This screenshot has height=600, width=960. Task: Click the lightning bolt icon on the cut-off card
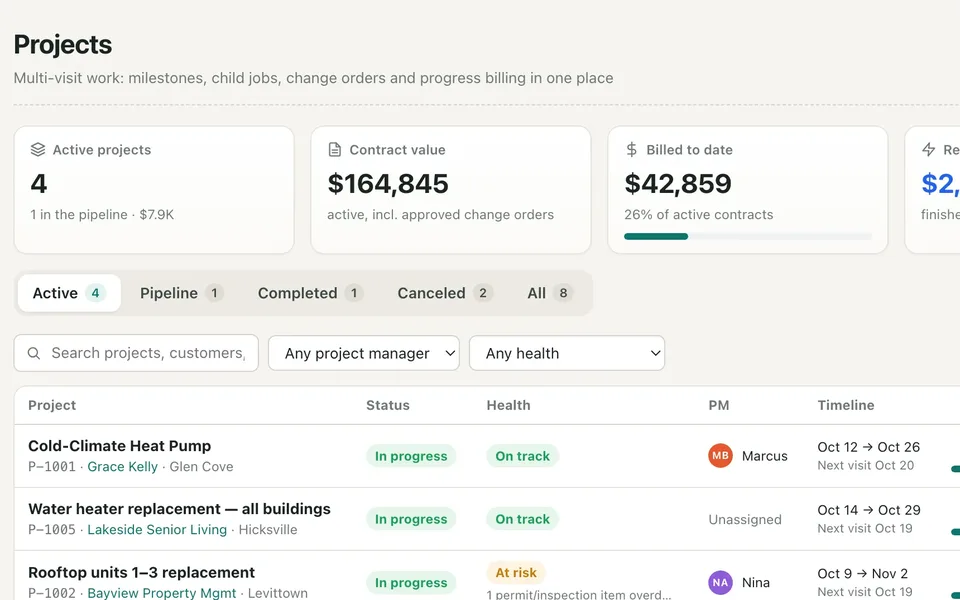click(929, 149)
